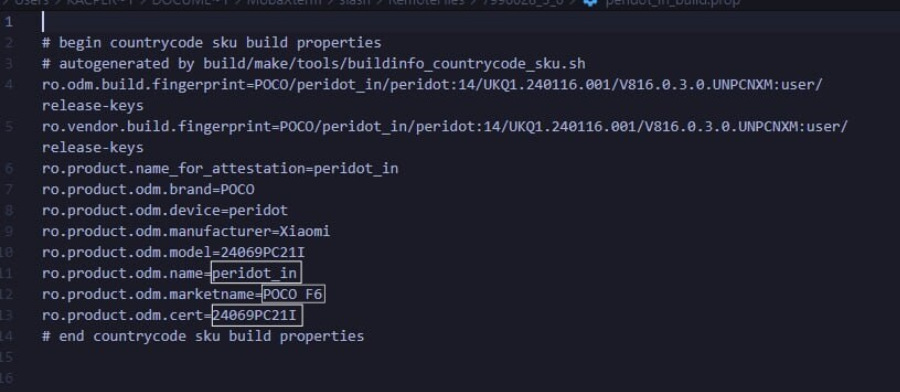The image size is (900, 392).
Task: Click the gear file icon in breadcrumb
Action: click(x=589, y=2)
